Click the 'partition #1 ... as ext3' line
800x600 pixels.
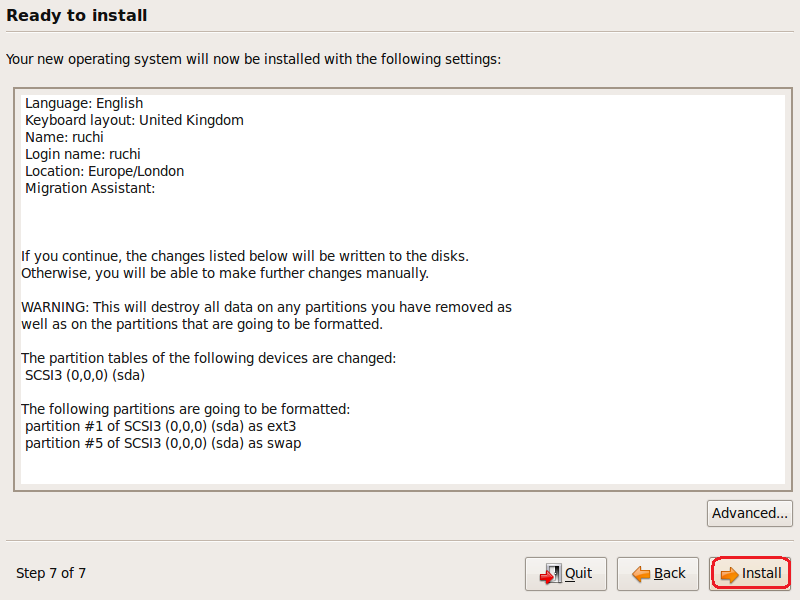click(x=161, y=426)
